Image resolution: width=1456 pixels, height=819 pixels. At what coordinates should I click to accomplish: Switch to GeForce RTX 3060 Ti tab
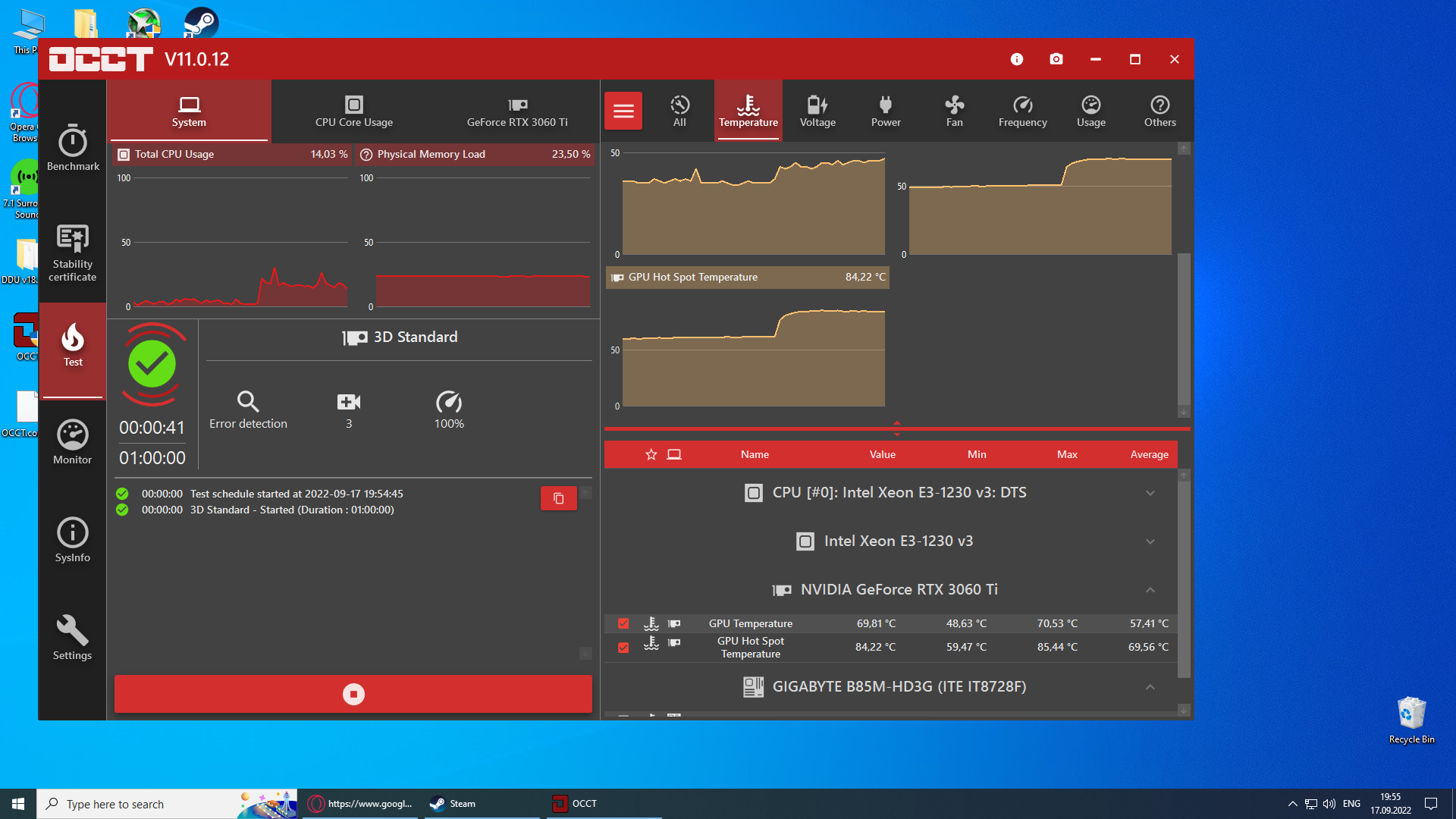(x=517, y=111)
